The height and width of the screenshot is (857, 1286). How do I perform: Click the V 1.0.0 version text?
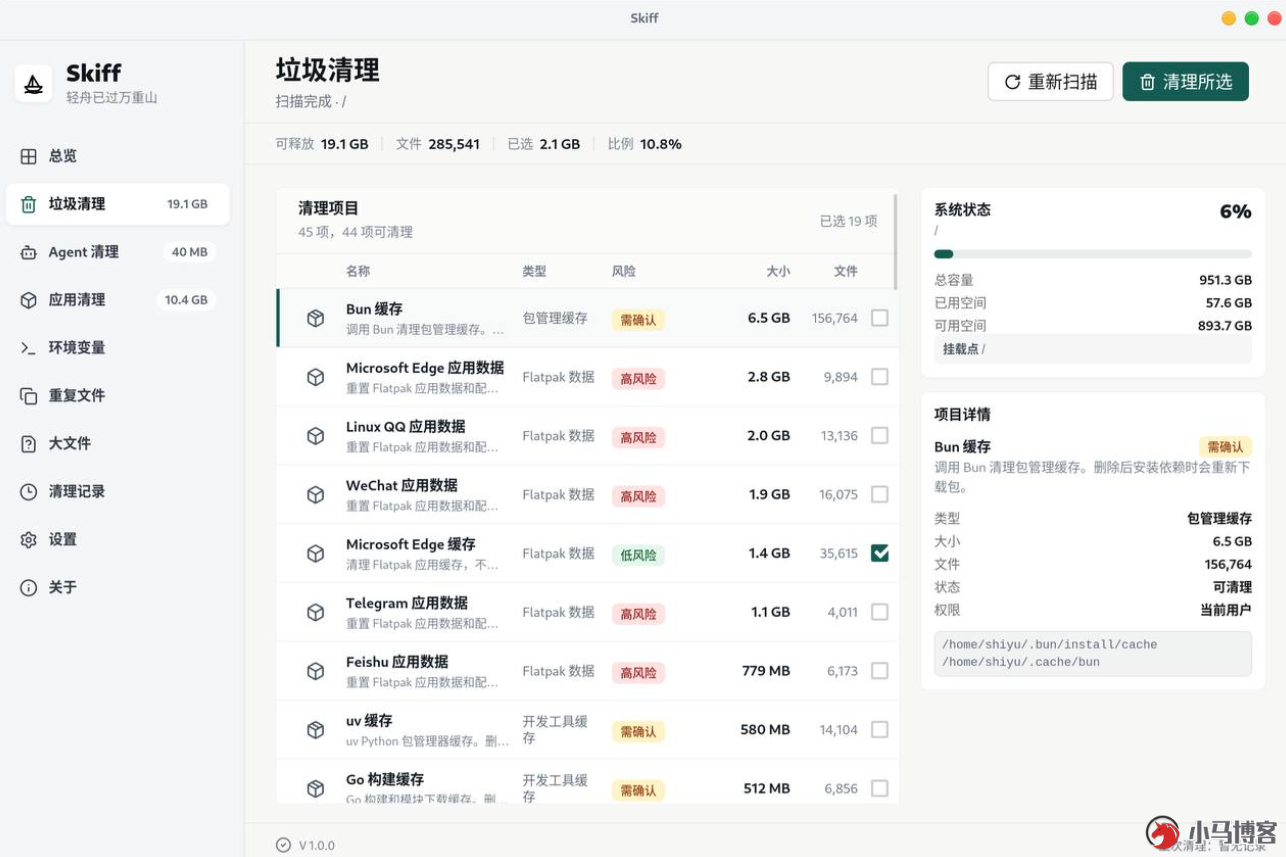(317, 846)
